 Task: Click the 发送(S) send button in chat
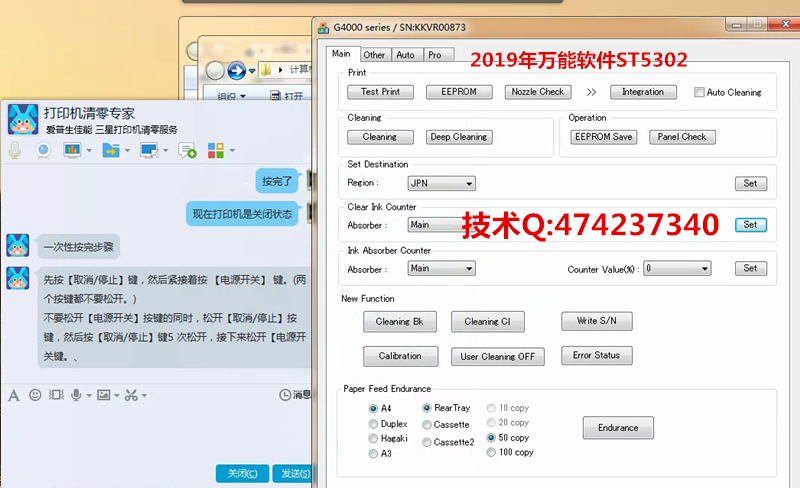tap(293, 474)
